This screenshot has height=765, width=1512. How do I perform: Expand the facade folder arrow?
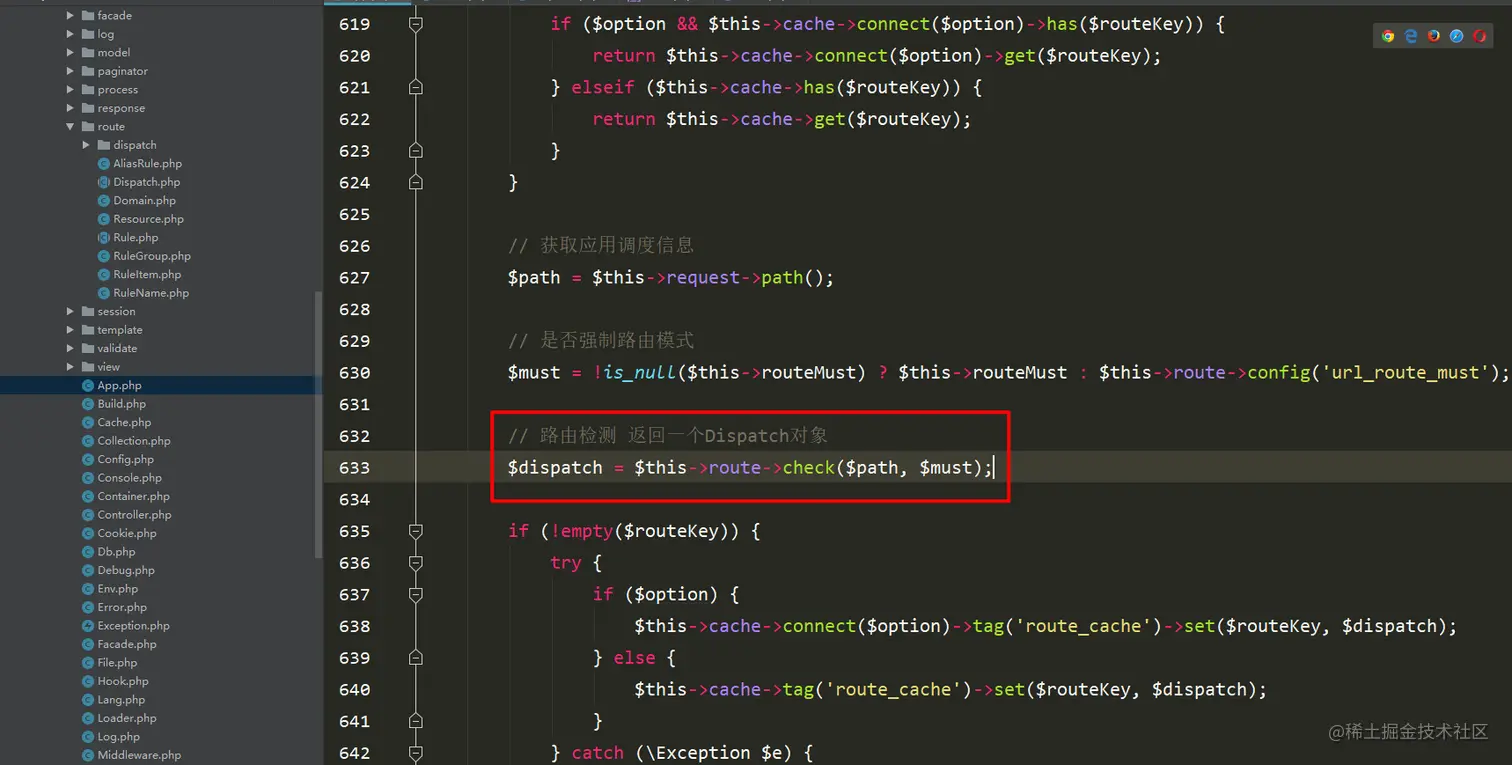pyautogui.click(x=71, y=16)
